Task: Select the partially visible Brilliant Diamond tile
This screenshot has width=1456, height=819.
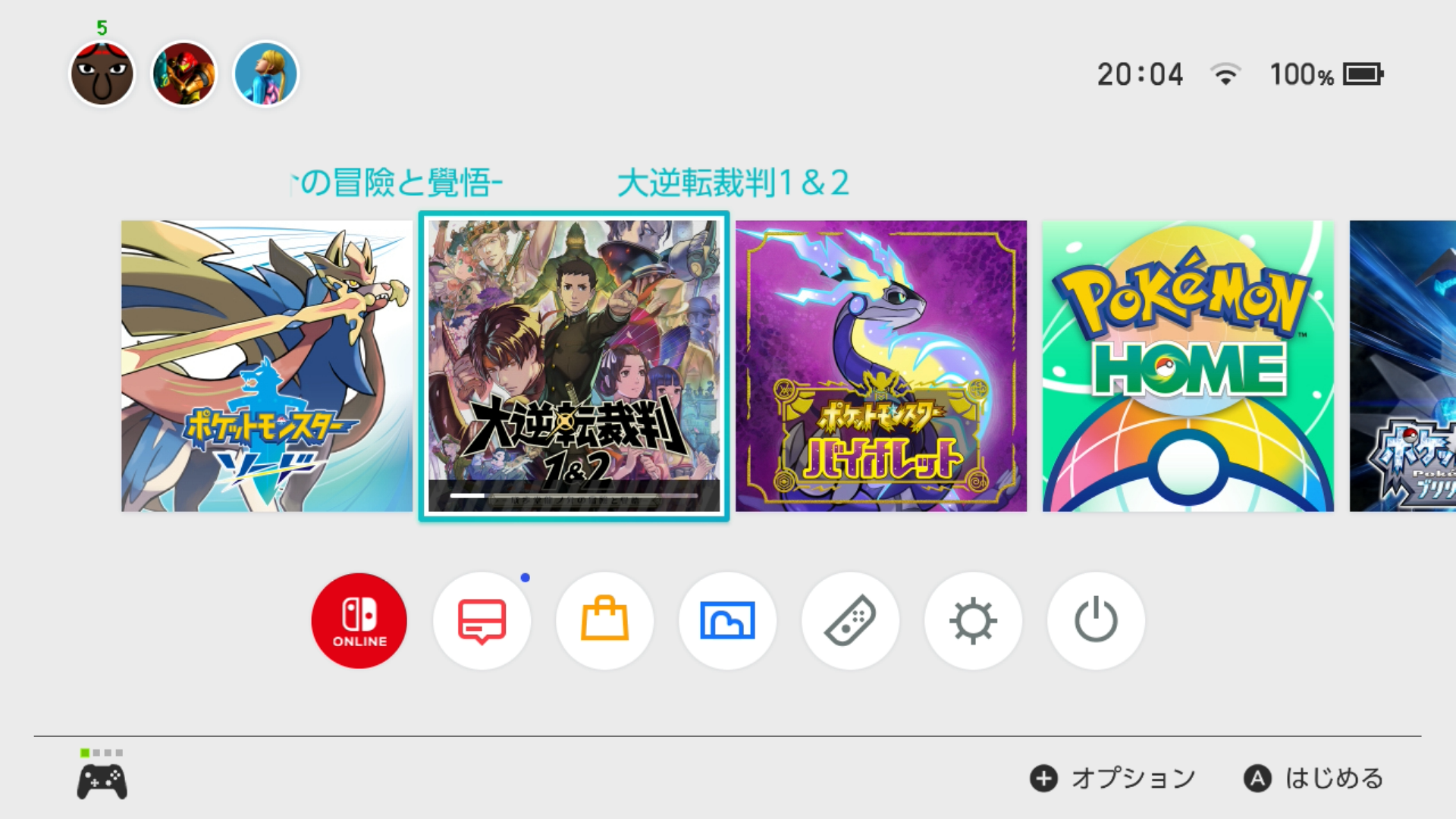Action: (1403, 366)
